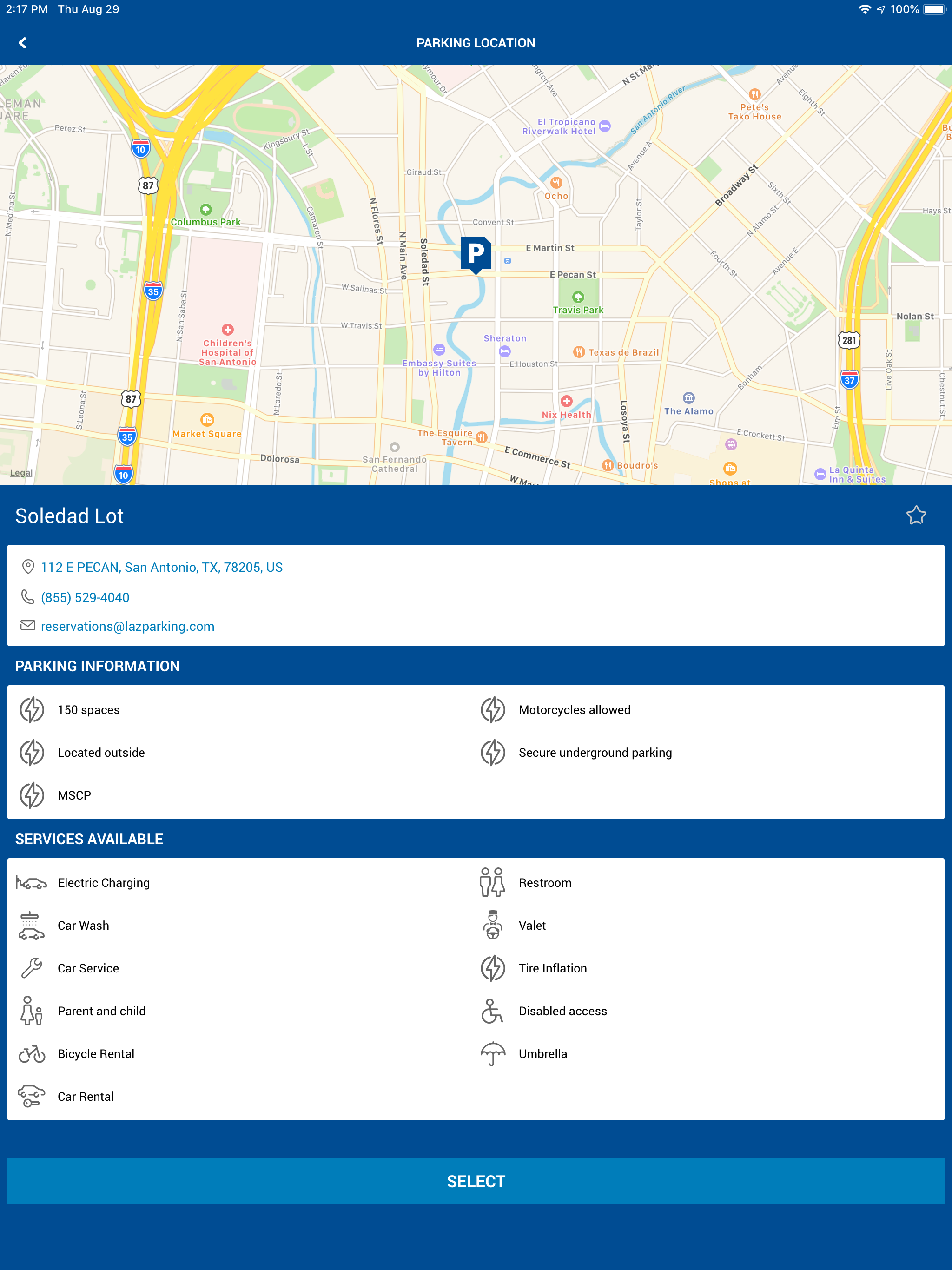The width and height of the screenshot is (952, 1270).
Task: Tap the Restroom icon
Action: pyautogui.click(x=492, y=882)
